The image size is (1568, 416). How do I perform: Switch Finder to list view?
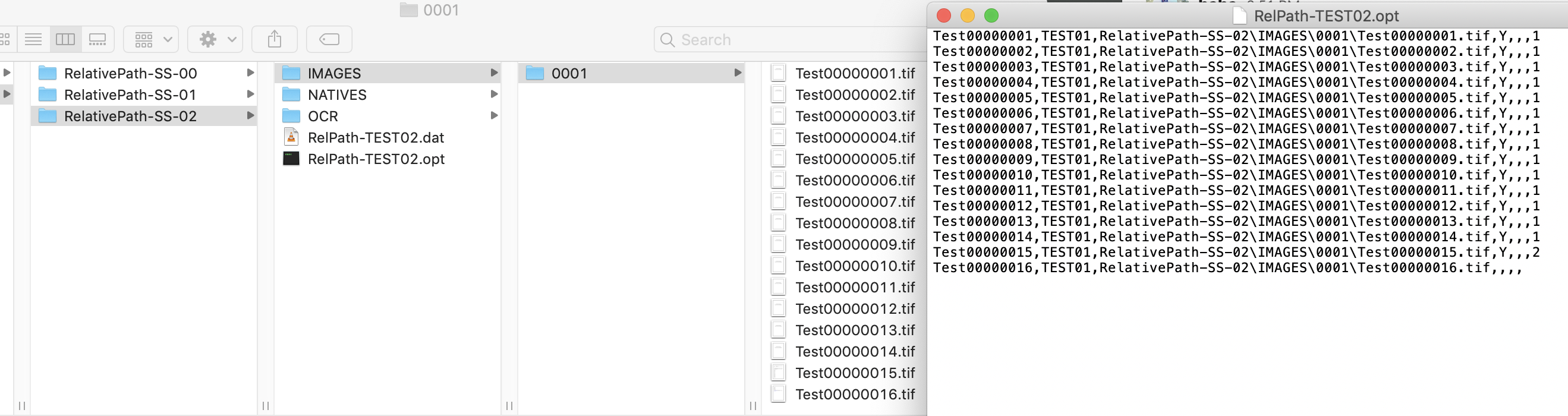(33, 40)
